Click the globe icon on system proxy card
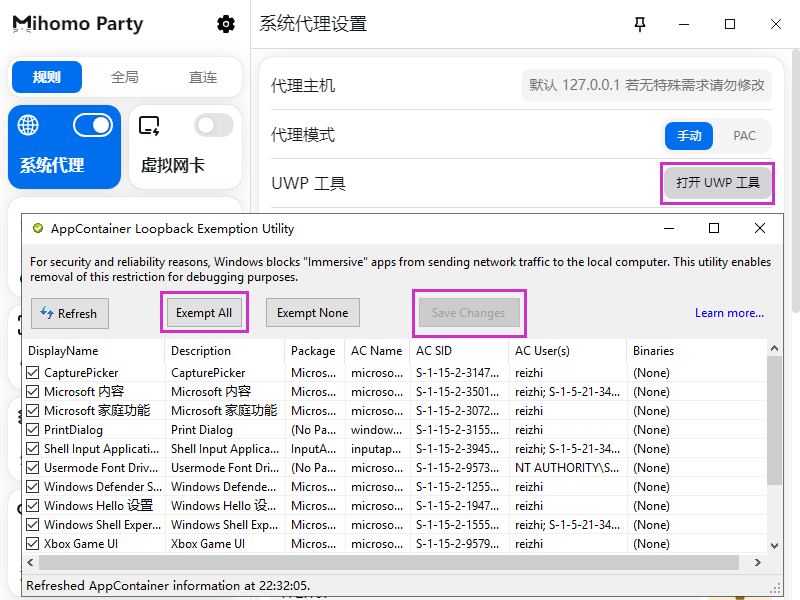This screenshot has width=800, height=600. pyautogui.click(x=29, y=125)
